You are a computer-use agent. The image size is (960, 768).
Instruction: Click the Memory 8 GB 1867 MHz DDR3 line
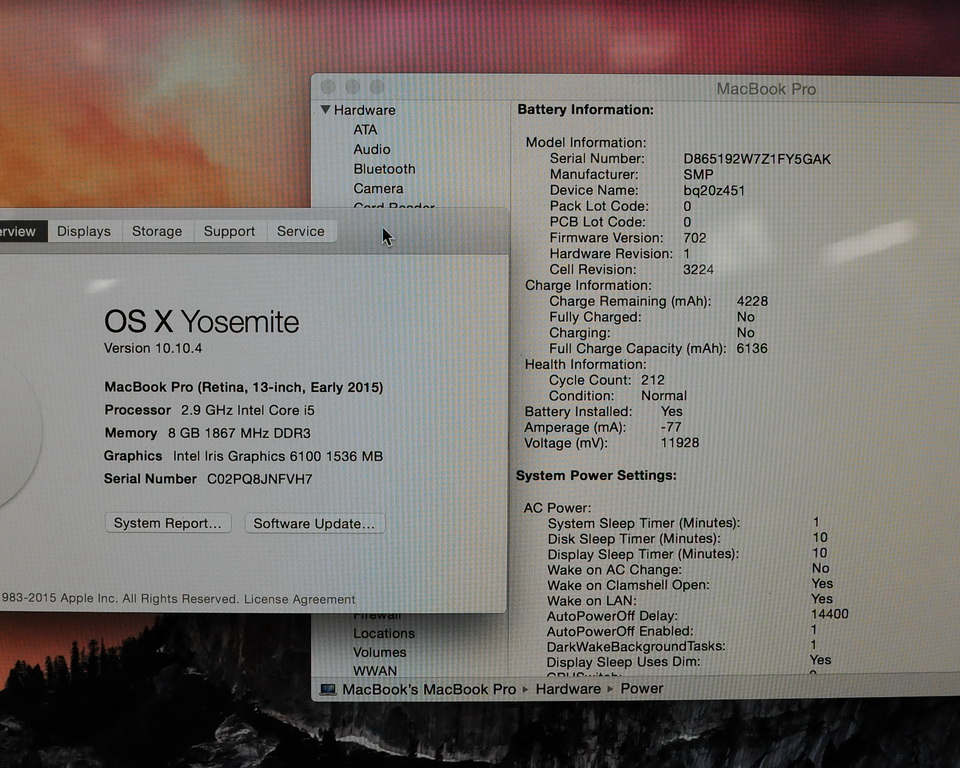coord(208,433)
